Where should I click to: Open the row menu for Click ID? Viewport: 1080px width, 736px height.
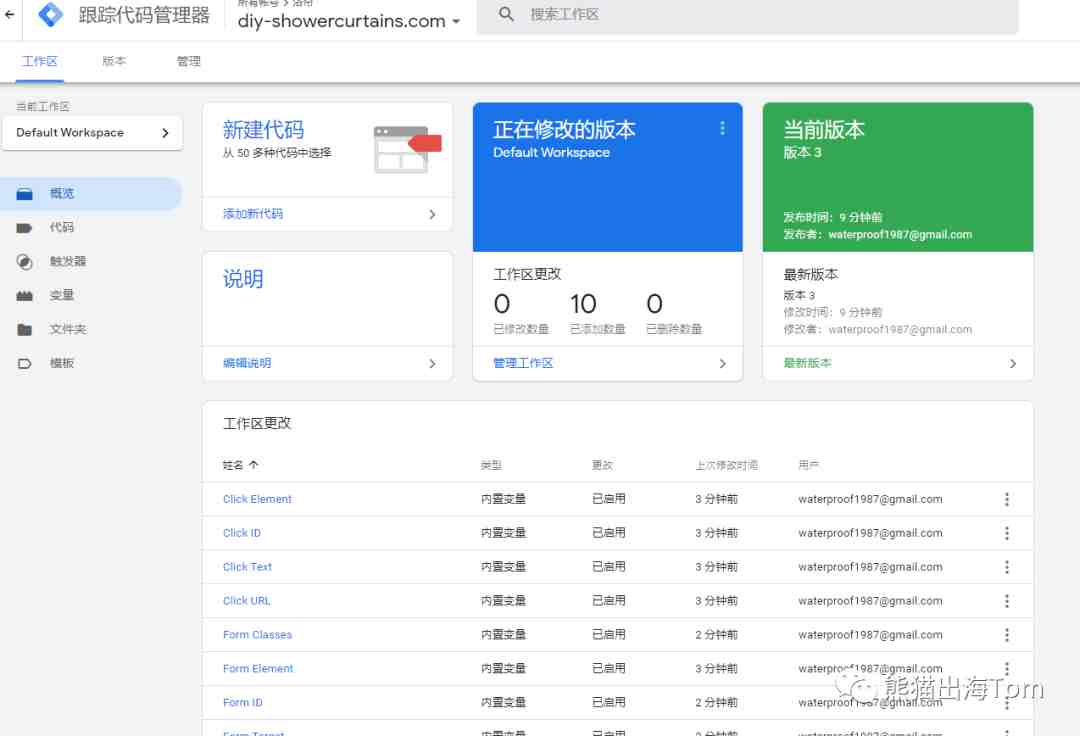[1006, 533]
